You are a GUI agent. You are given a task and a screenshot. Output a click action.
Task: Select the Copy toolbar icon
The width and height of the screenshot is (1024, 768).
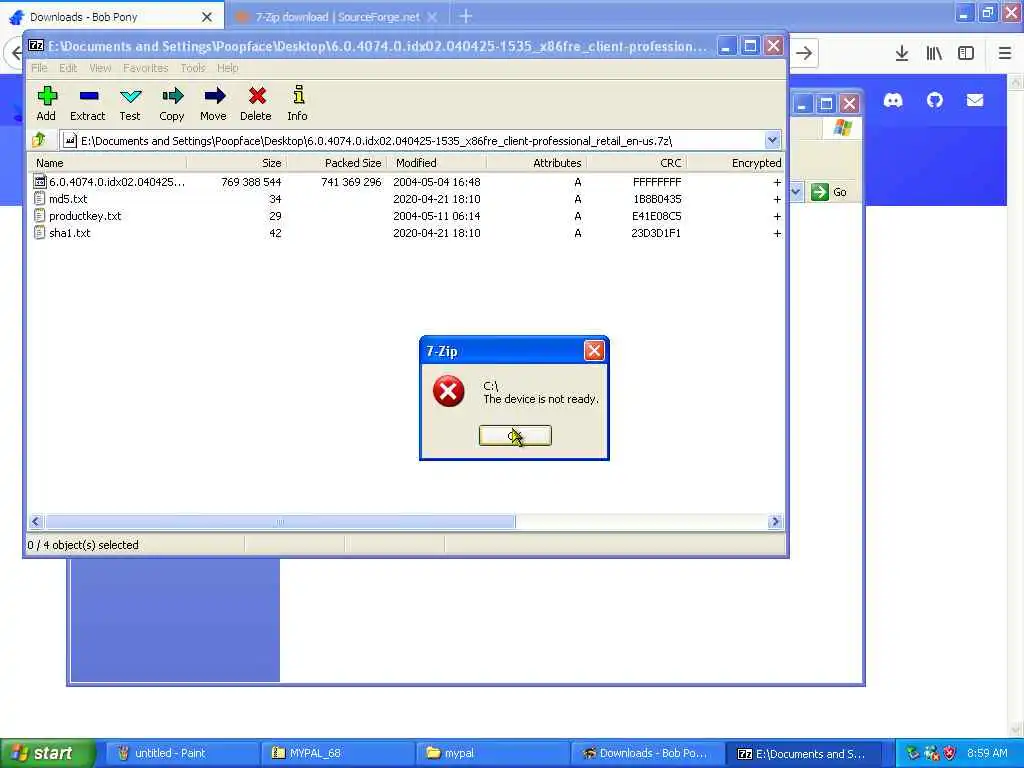tap(172, 103)
